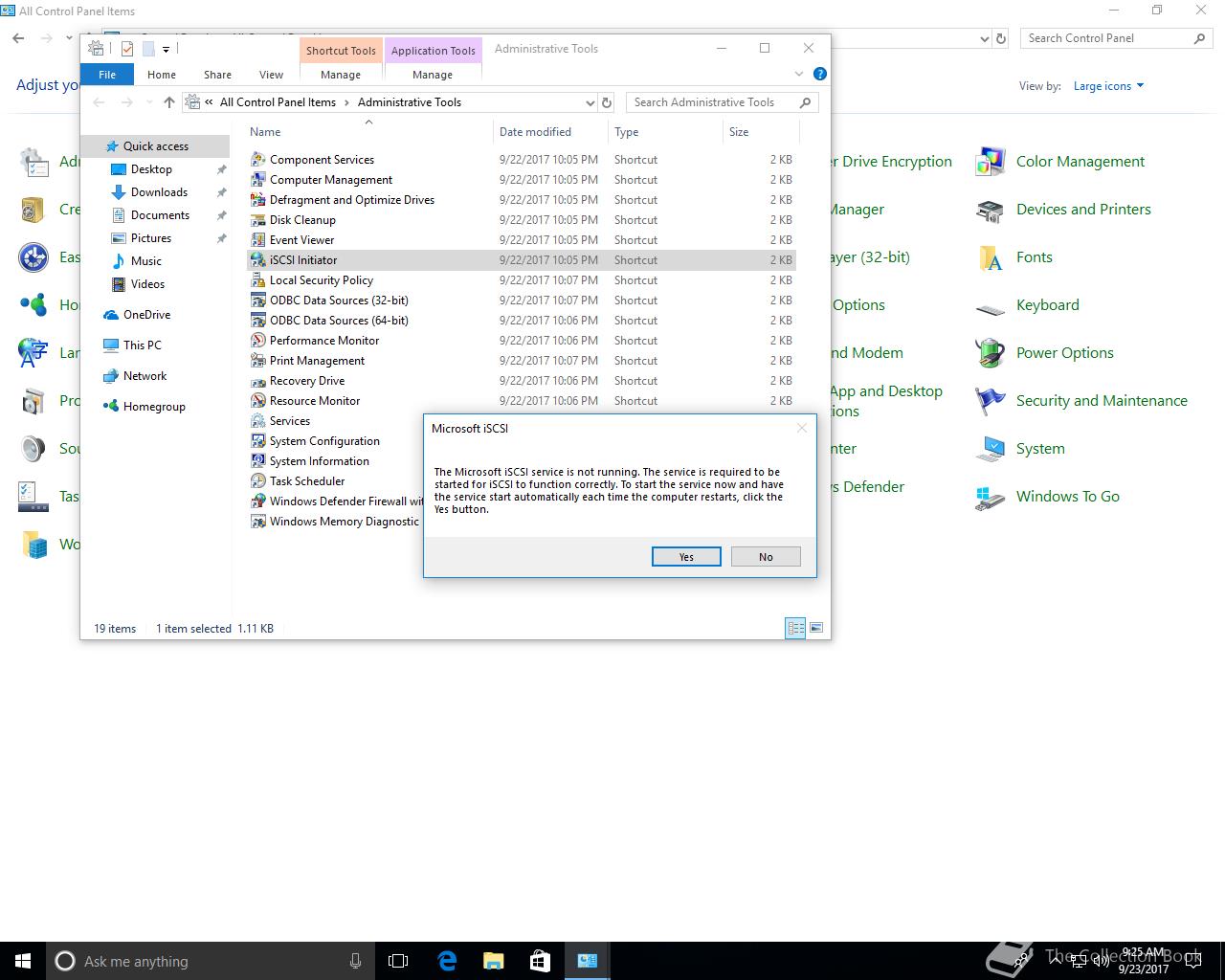Select ODBC Data Sources (64-bit) icon
The height and width of the screenshot is (980, 1225).
[257, 321]
